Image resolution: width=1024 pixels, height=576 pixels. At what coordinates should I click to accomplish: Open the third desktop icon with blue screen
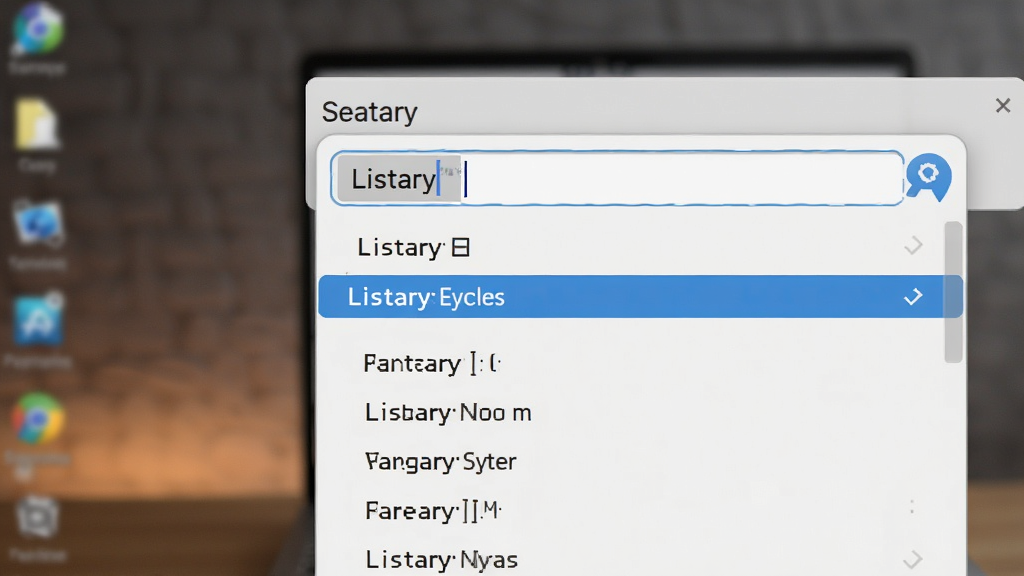pos(39,223)
